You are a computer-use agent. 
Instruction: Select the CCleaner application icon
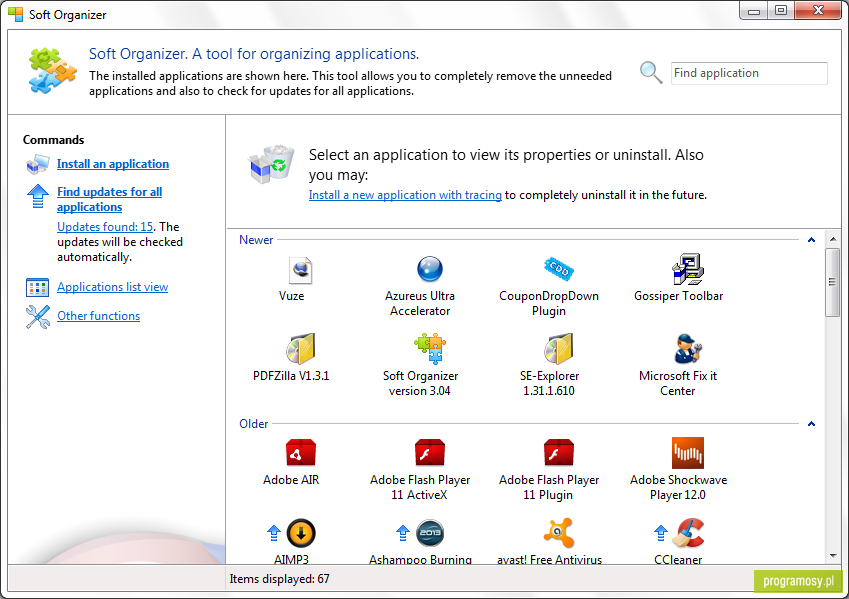point(688,533)
